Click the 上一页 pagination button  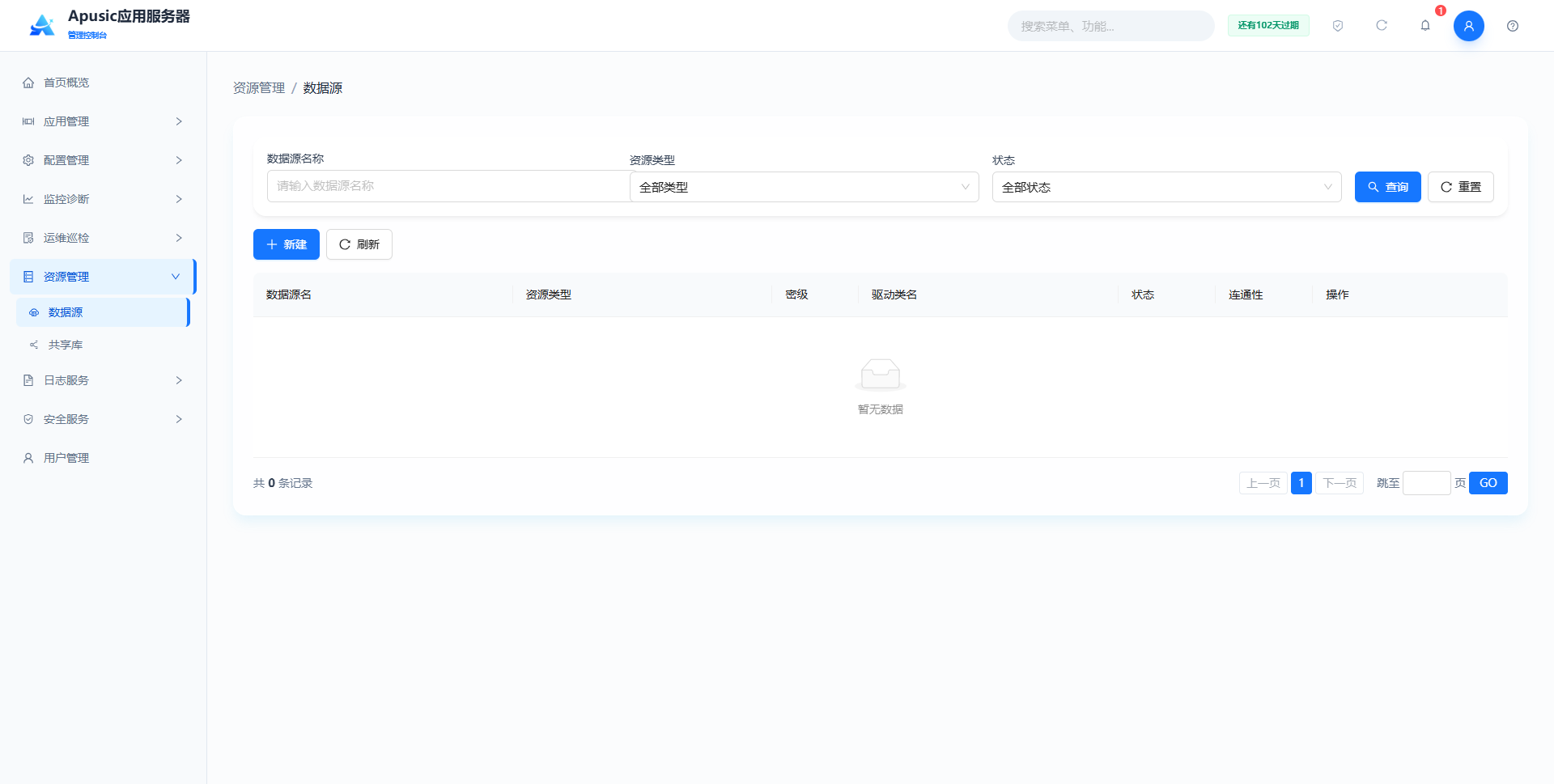(1263, 483)
